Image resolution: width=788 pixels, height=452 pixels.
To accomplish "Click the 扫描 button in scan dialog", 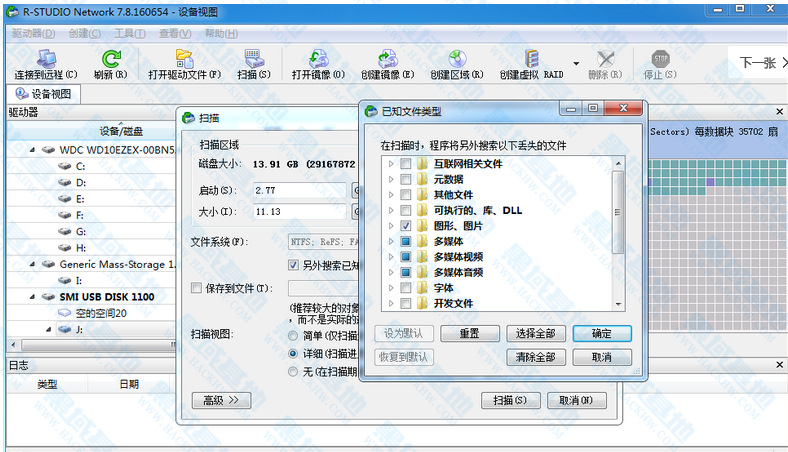I will (x=511, y=400).
